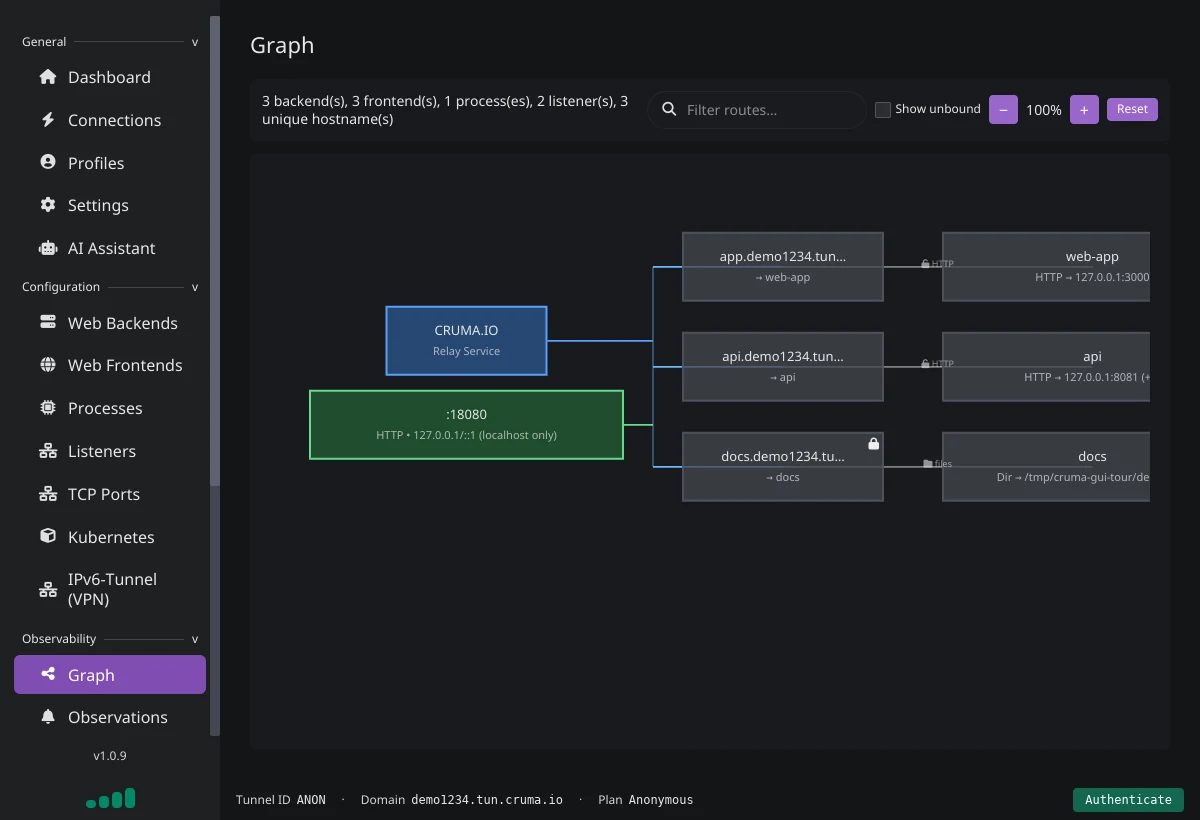Select the web-app backend node
This screenshot has height=820, width=1200.
(1046, 267)
